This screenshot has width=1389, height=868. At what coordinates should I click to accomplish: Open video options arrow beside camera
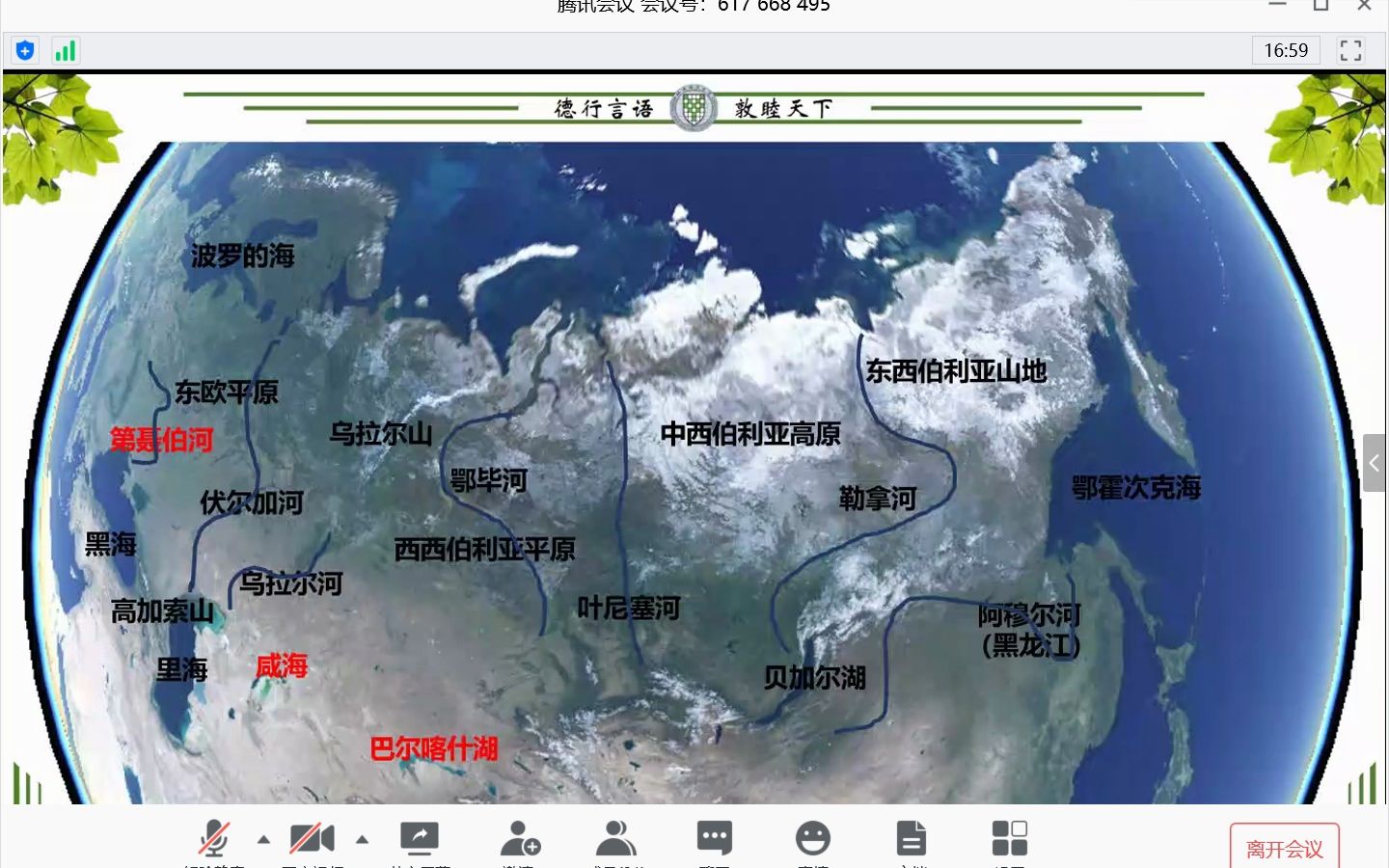363,839
